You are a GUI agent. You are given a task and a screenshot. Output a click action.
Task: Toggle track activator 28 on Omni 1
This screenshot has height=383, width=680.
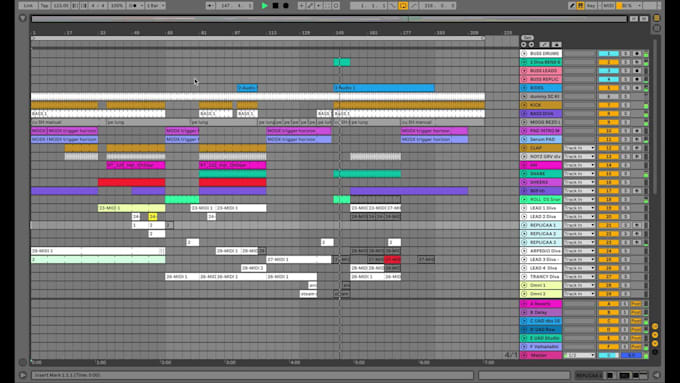(x=608, y=285)
